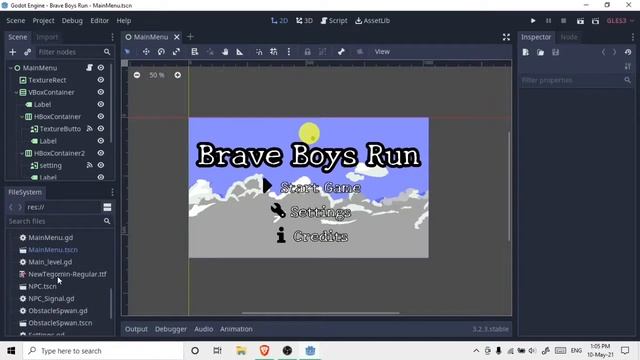Switch to the Script workspace
Screen dimensions: 640x360
[x=334, y=20]
